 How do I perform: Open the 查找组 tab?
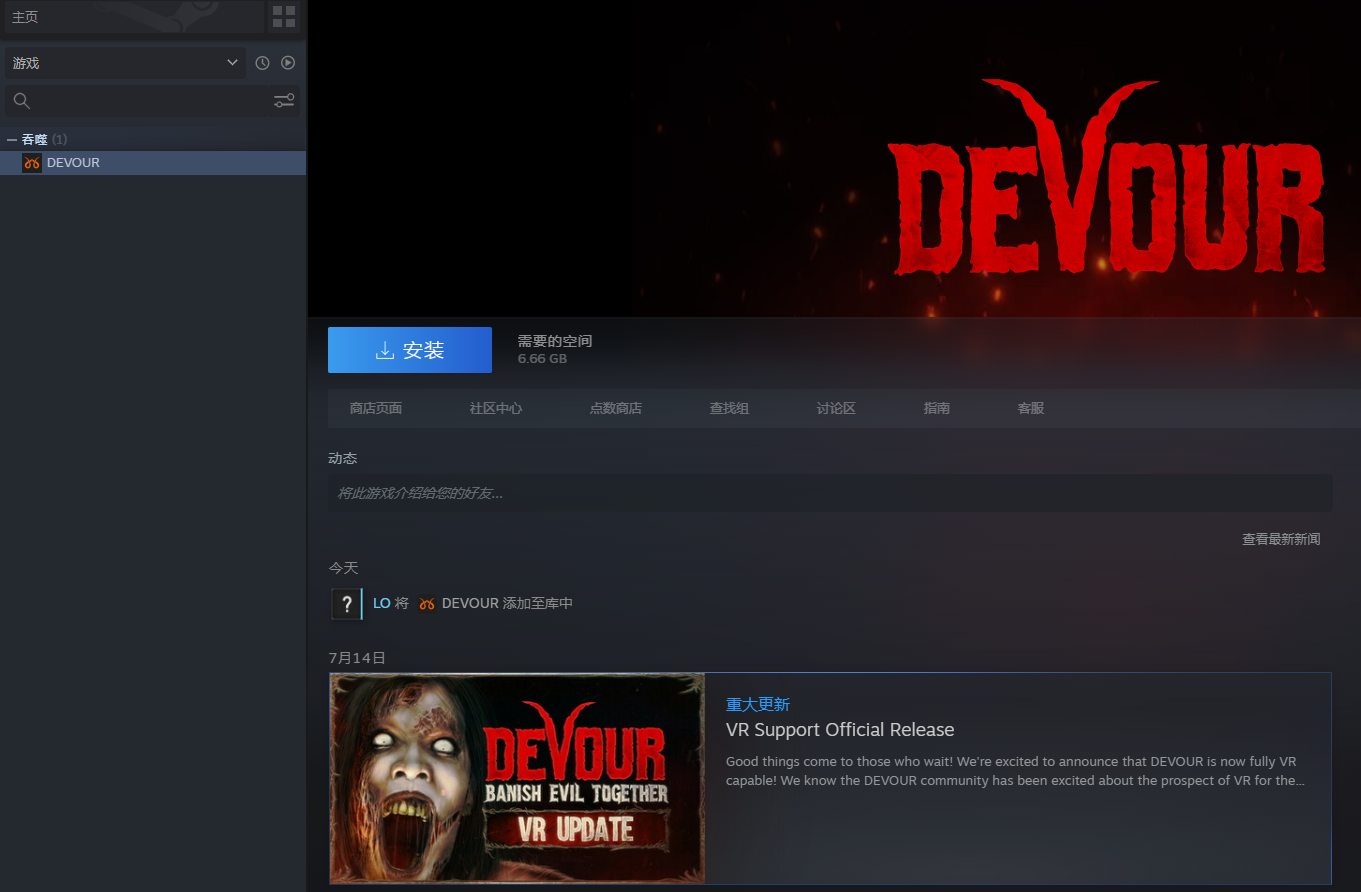729,408
